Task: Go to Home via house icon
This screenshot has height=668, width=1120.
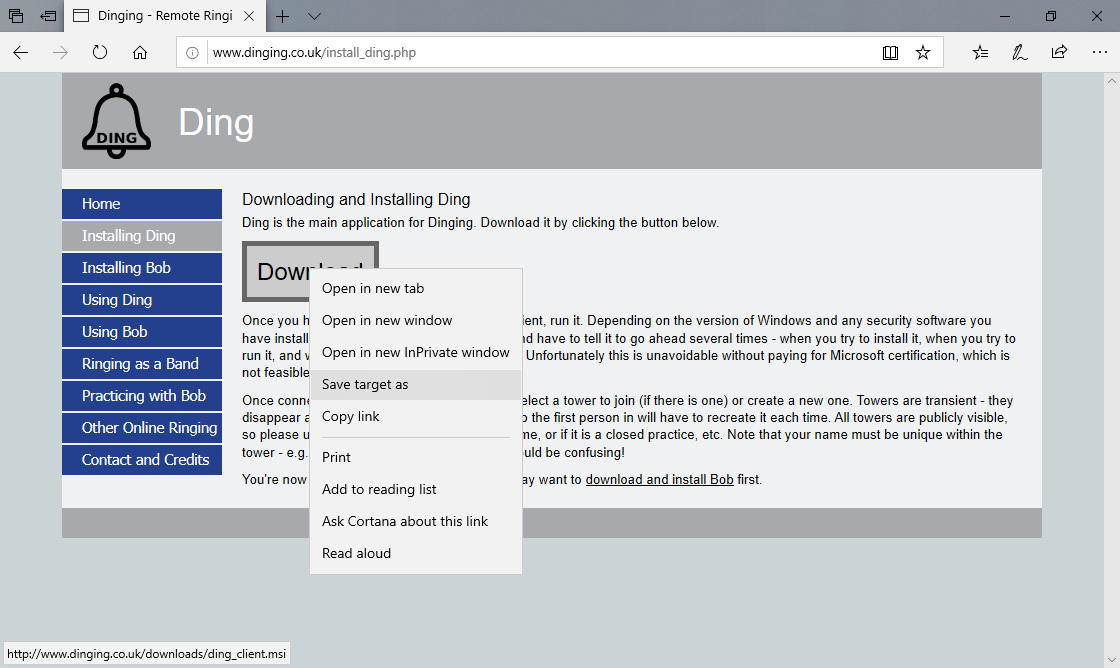Action: (140, 52)
